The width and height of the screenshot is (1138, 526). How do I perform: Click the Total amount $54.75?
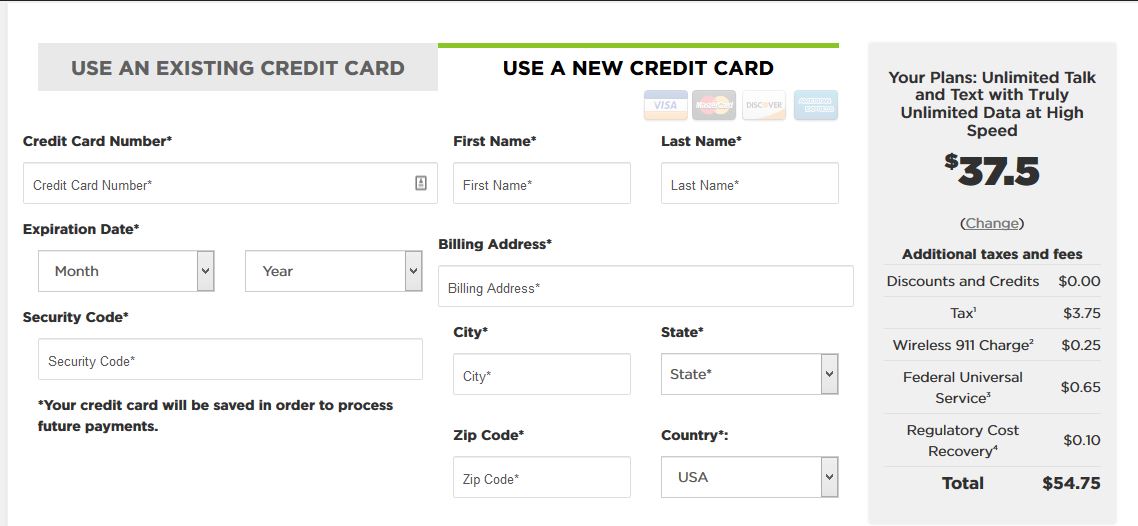pos(1071,483)
